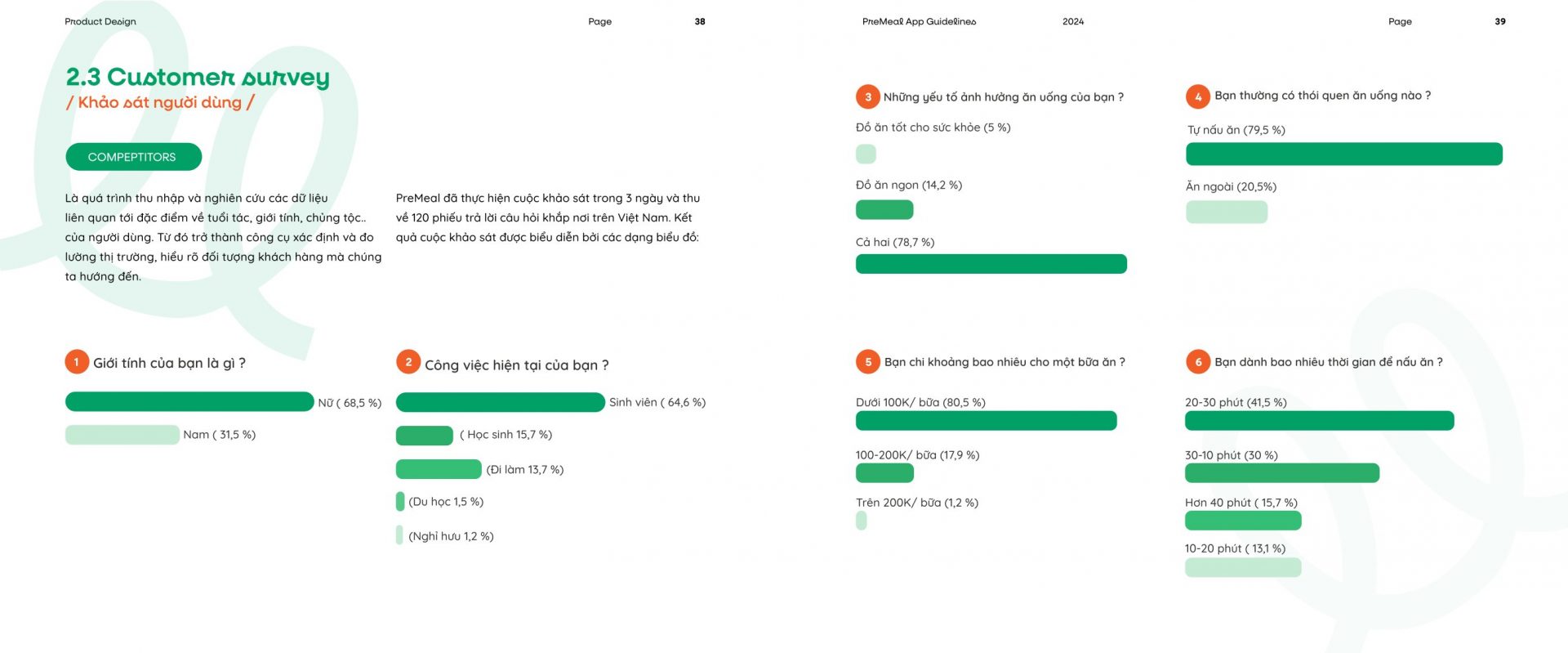This screenshot has height=653, width=1568.
Task: Click the orange number 4 question badge
Action: click(x=1198, y=96)
